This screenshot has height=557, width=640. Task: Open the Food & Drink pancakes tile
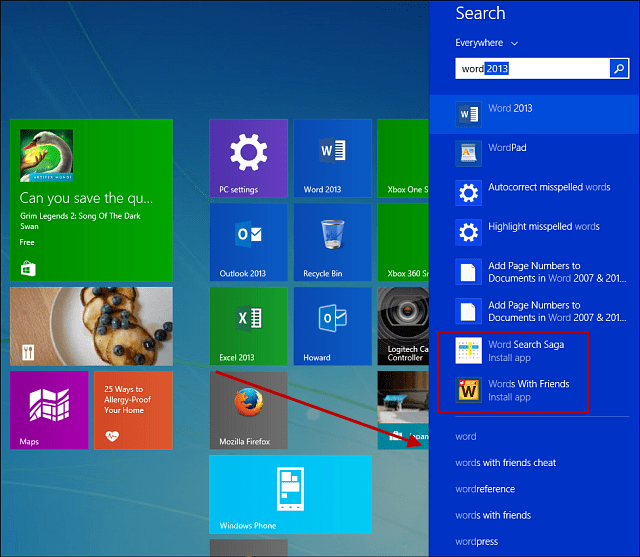91,326
